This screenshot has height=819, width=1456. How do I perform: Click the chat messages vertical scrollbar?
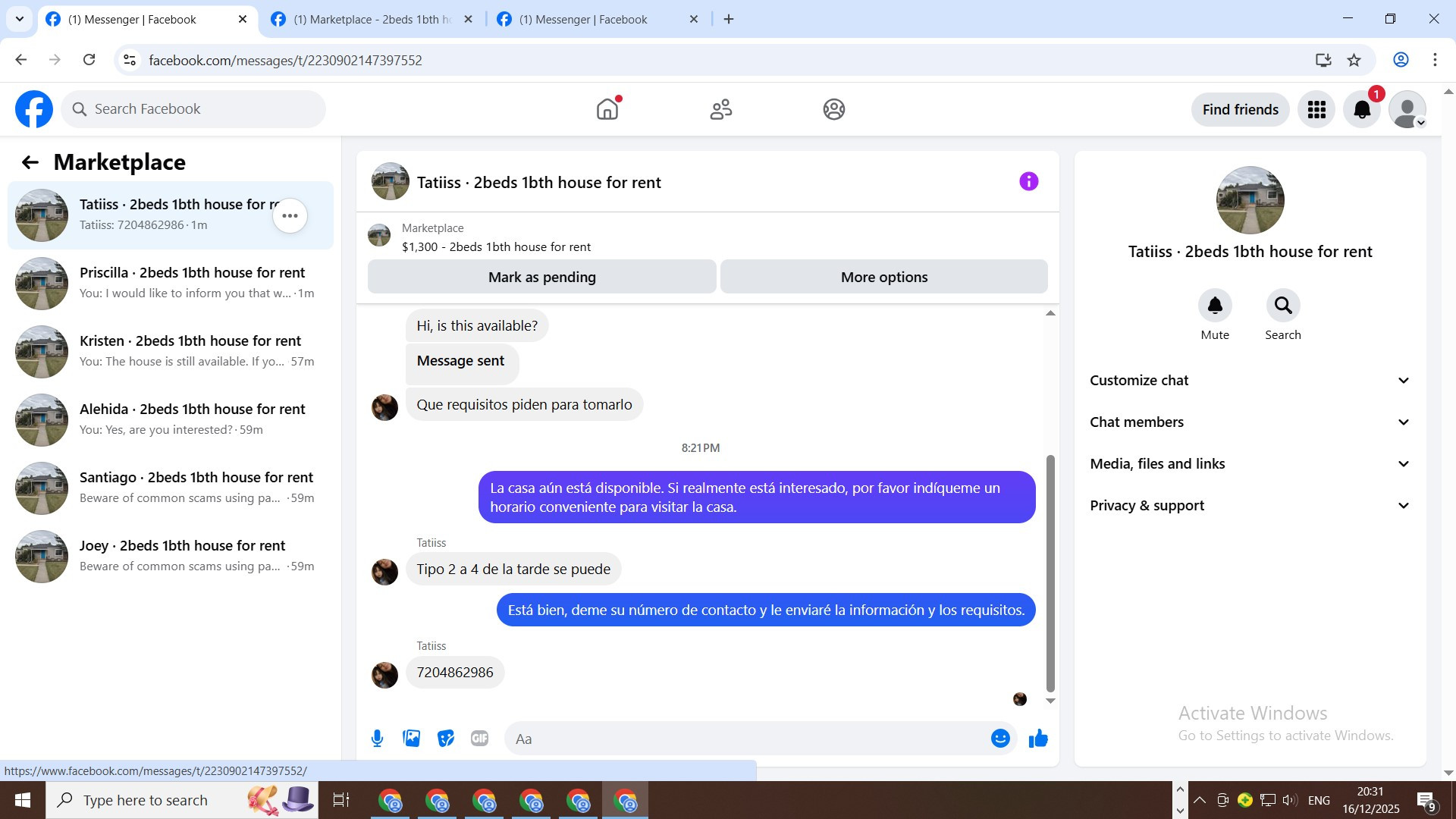click(x=1050, y=573)
